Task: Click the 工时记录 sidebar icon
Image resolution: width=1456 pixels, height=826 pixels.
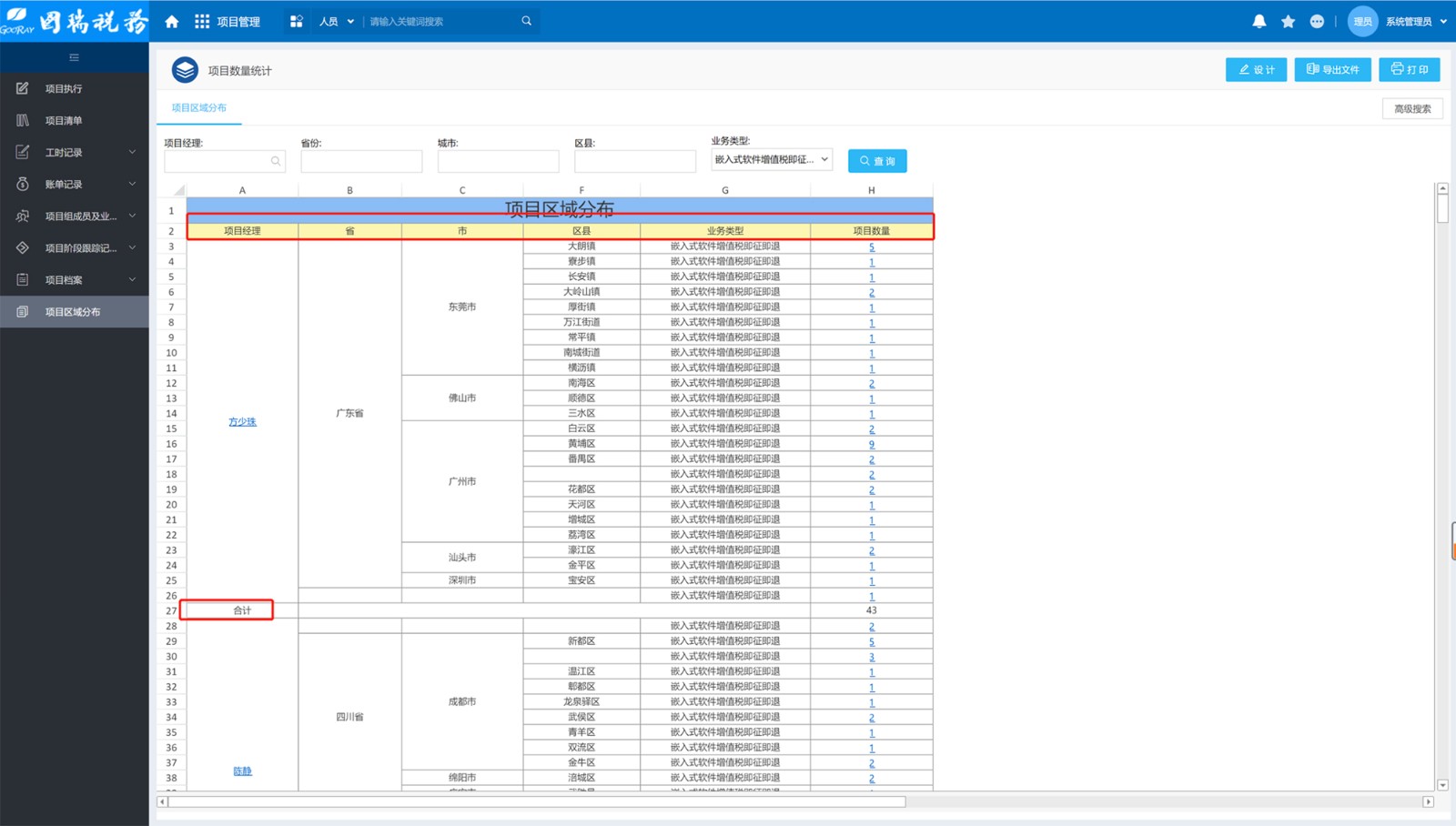Action: 23,152
